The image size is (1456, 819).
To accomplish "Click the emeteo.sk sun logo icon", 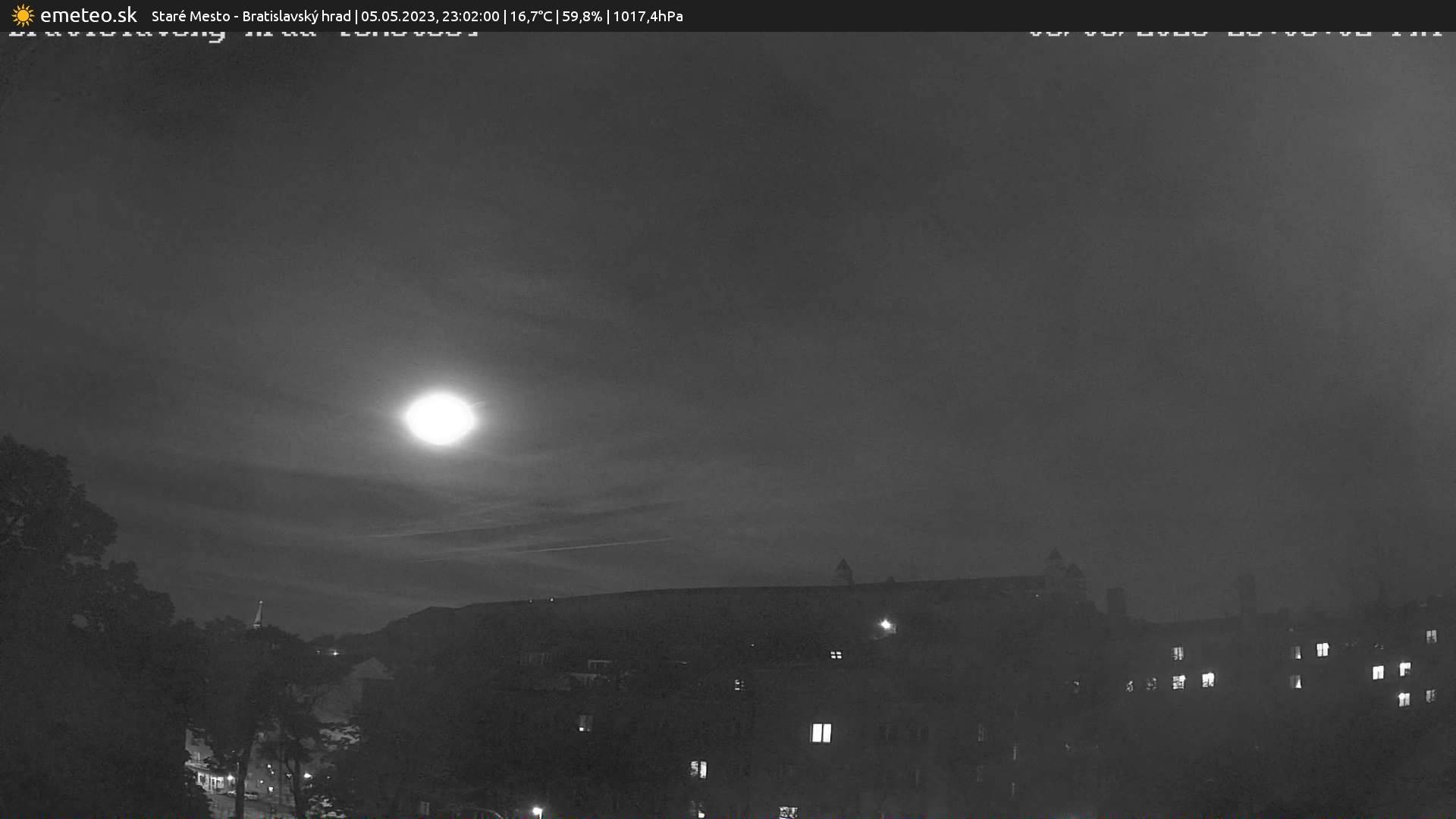I will click(23, 16).
